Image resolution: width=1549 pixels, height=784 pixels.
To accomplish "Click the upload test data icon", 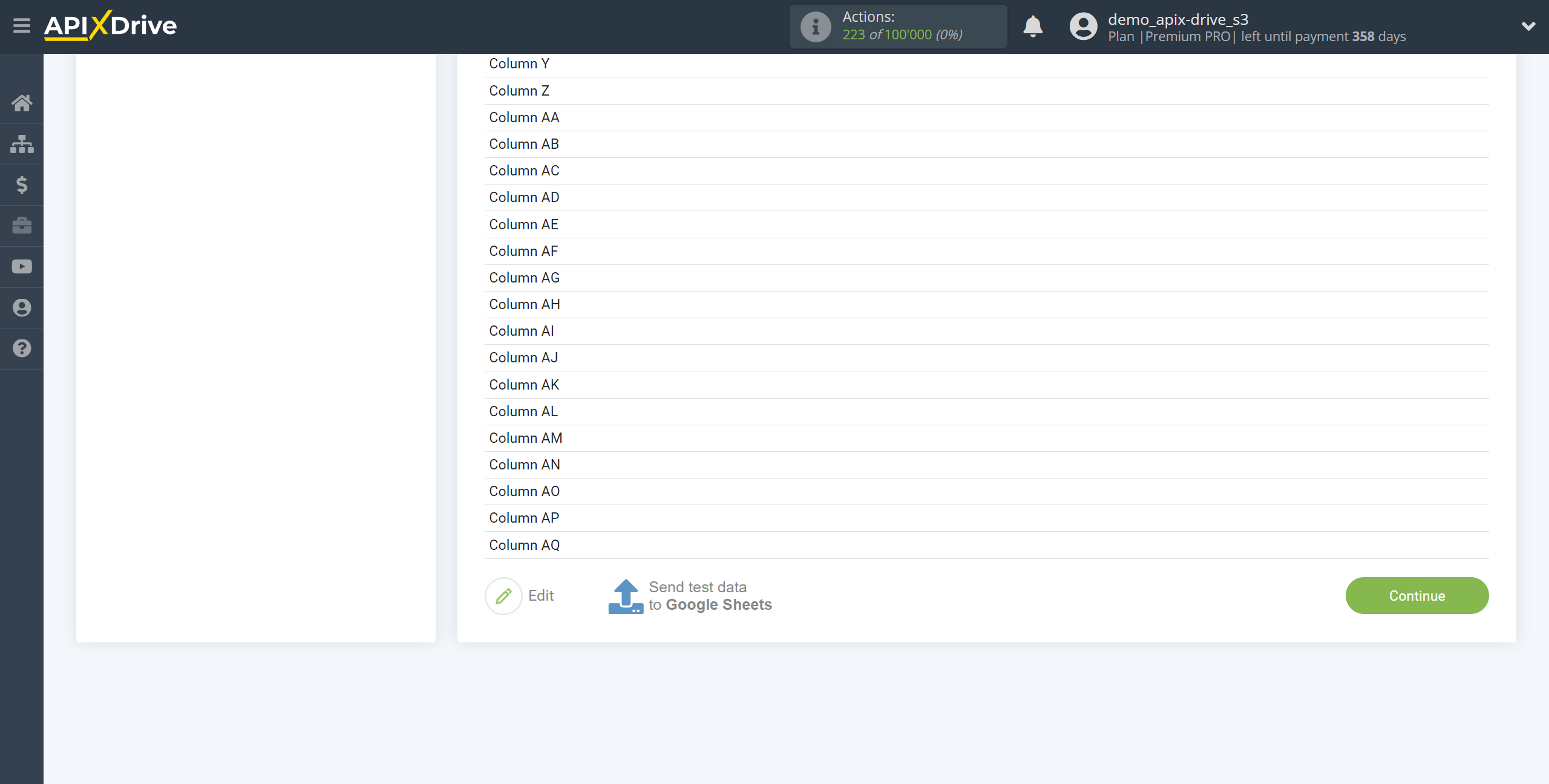I will click(626, 596).
